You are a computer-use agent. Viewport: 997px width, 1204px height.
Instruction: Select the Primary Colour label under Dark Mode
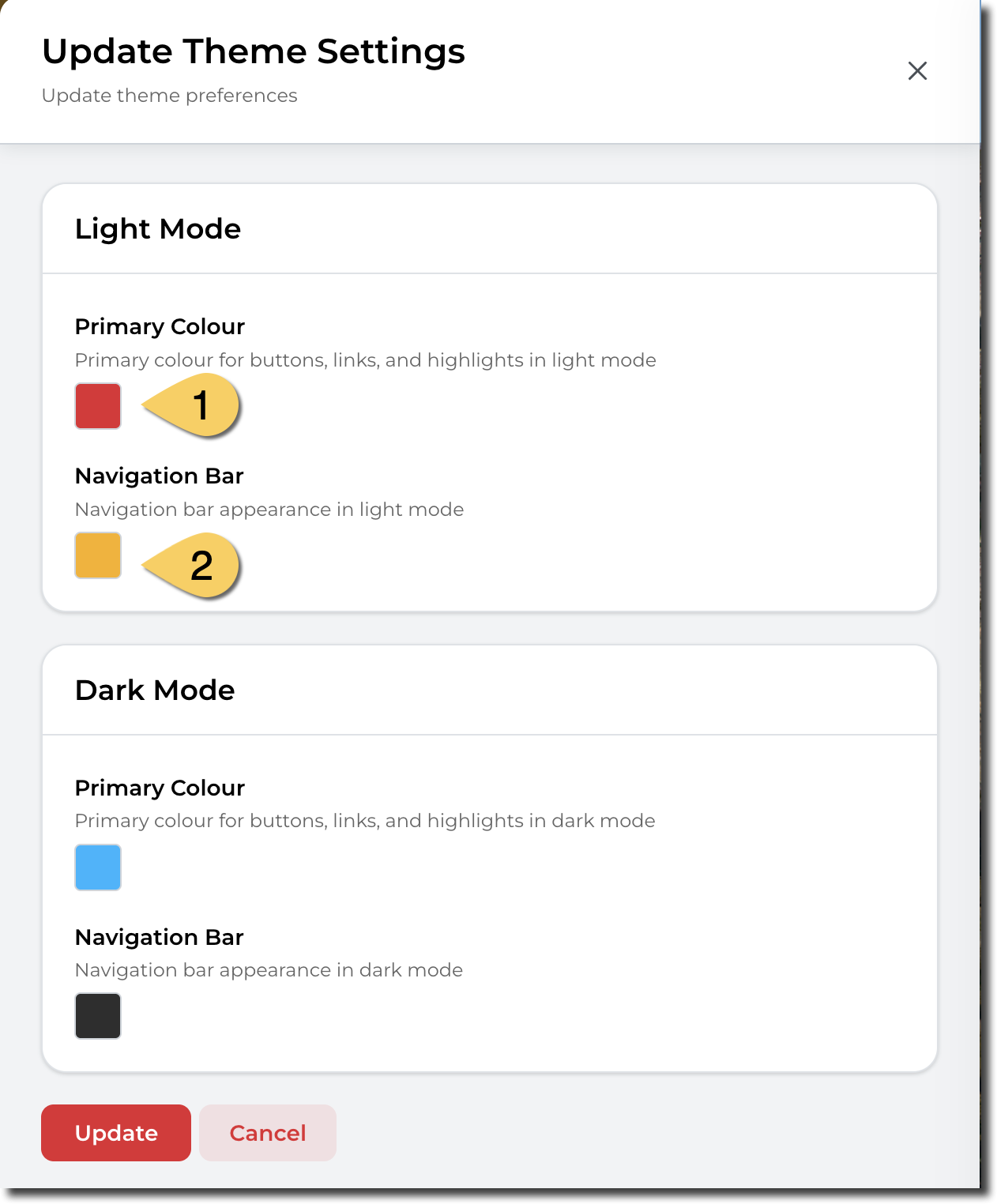pos(160,788)
